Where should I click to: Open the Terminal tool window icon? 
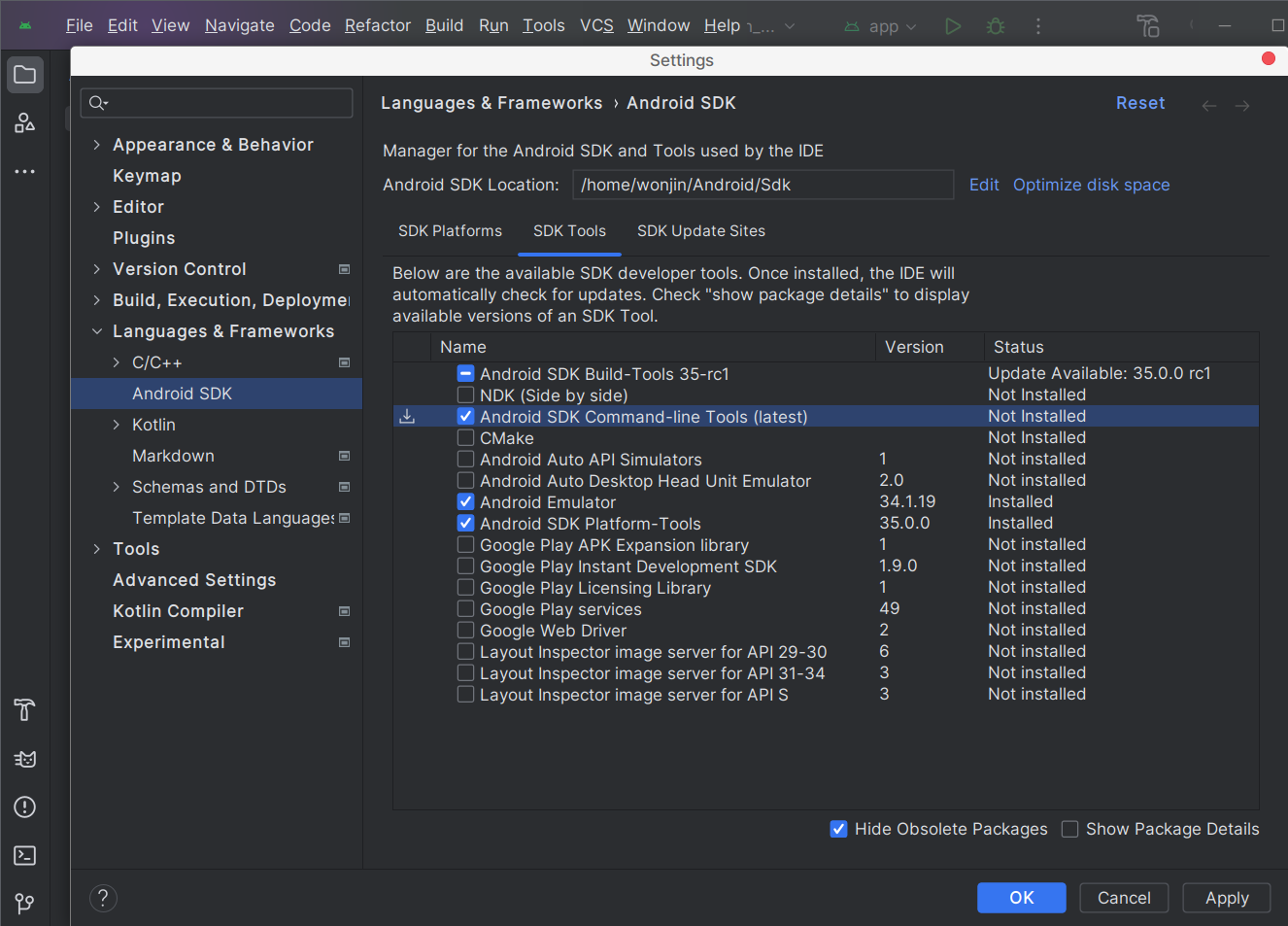coord(25,855)
